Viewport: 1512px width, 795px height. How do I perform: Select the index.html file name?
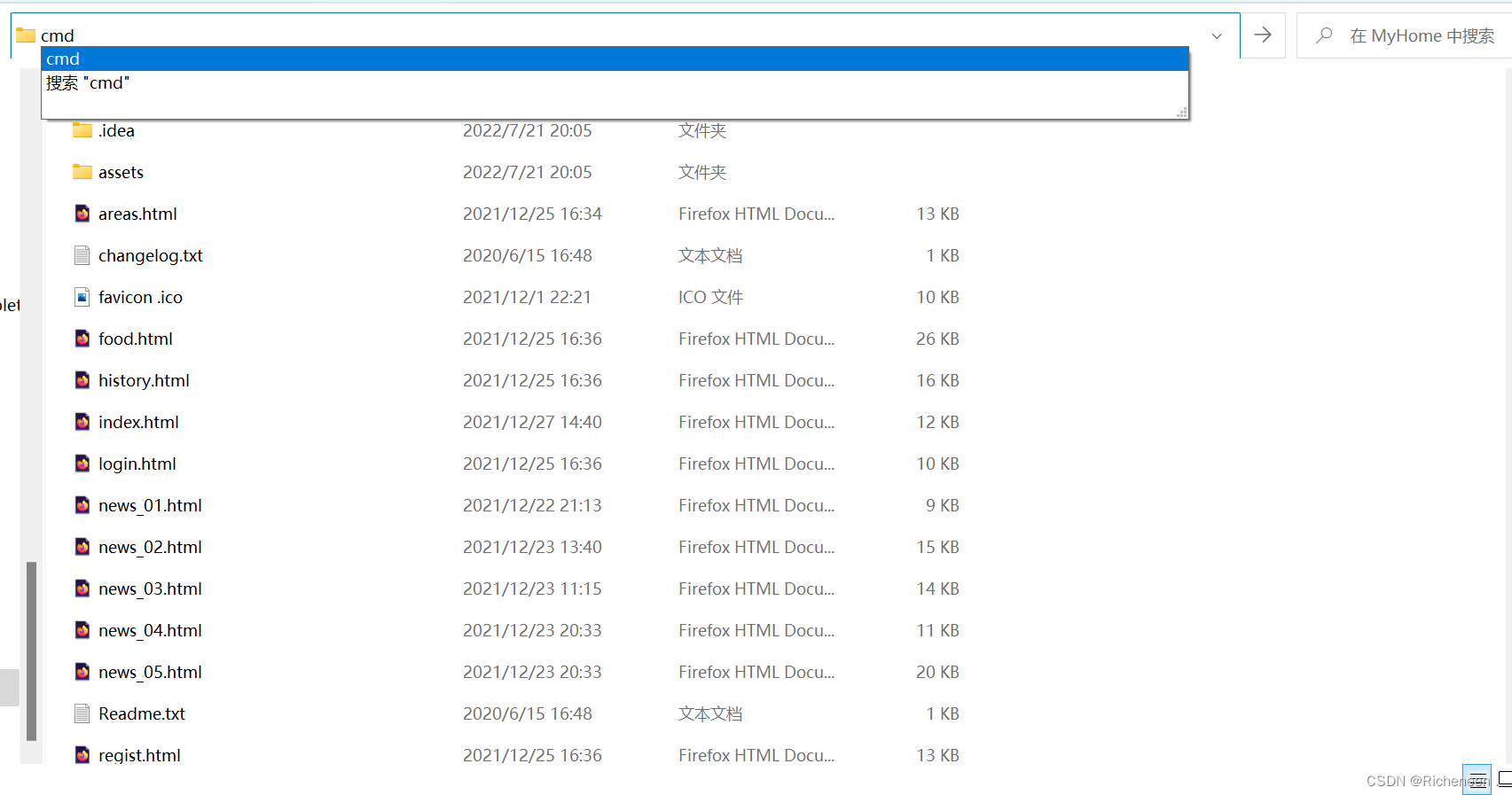(138, 422)
